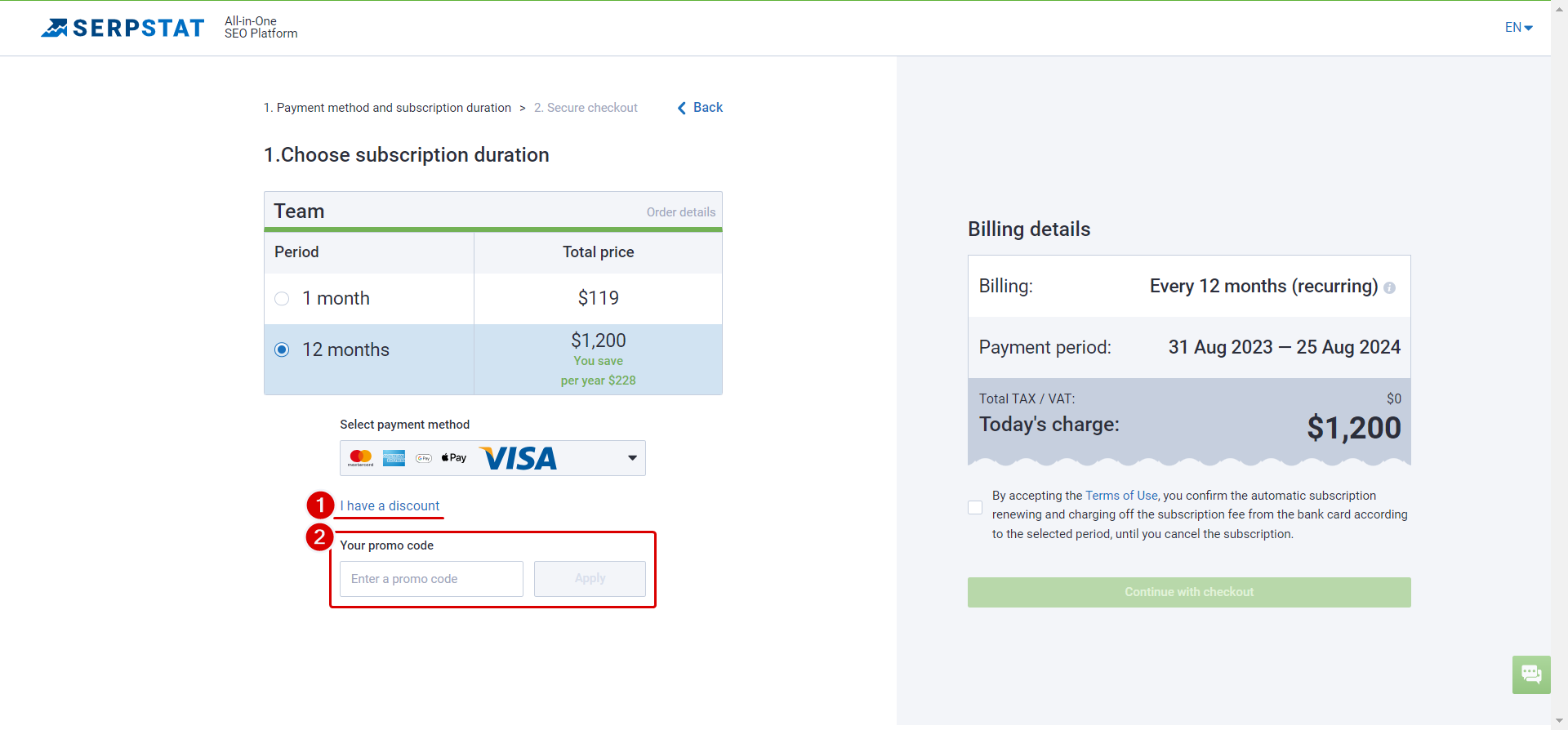Click the billing info tooltip icon
The image size is (1568, 730).
(1390, 288)
